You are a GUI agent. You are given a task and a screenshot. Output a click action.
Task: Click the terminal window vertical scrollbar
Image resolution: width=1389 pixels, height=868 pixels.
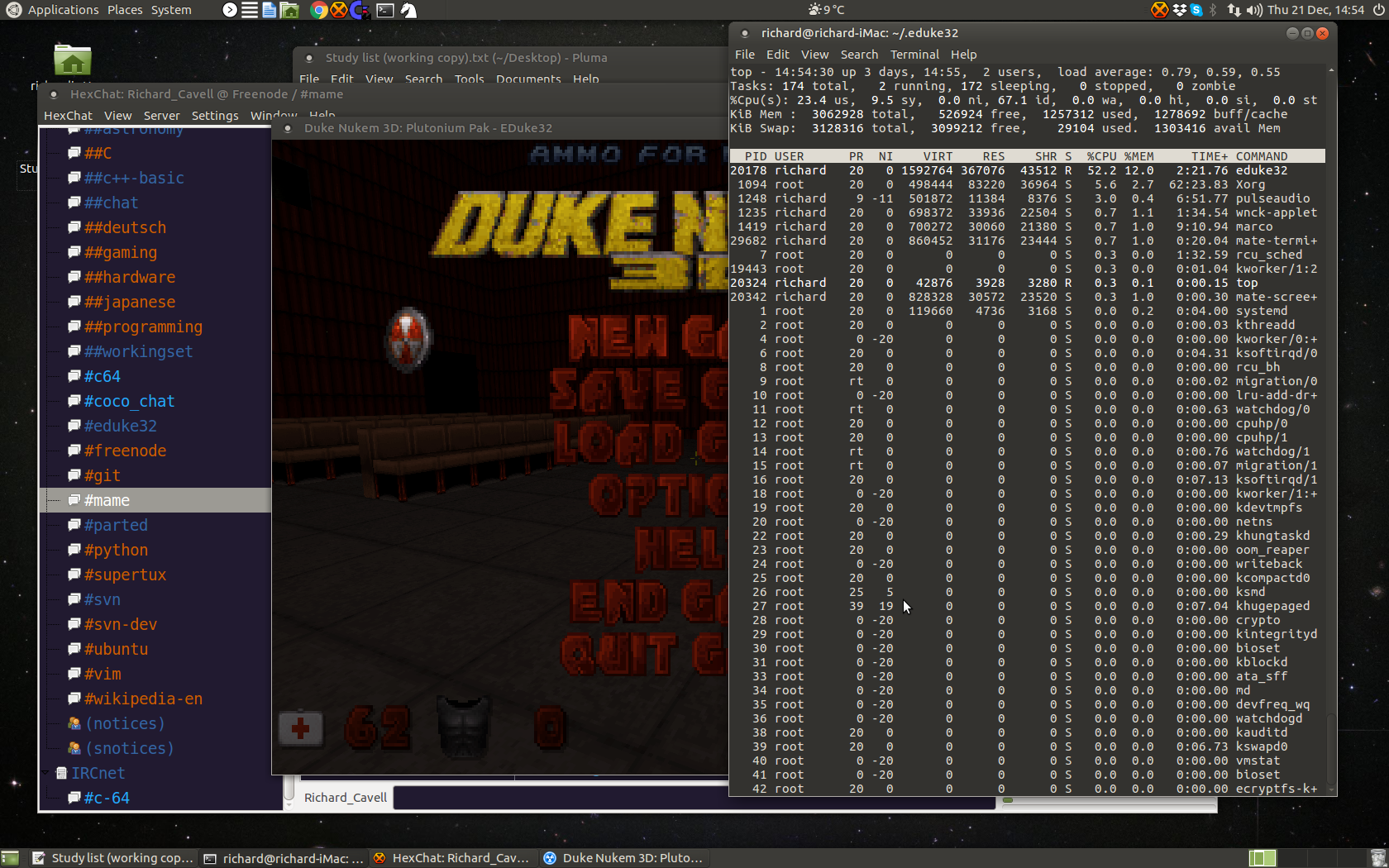pos(1330,430)
